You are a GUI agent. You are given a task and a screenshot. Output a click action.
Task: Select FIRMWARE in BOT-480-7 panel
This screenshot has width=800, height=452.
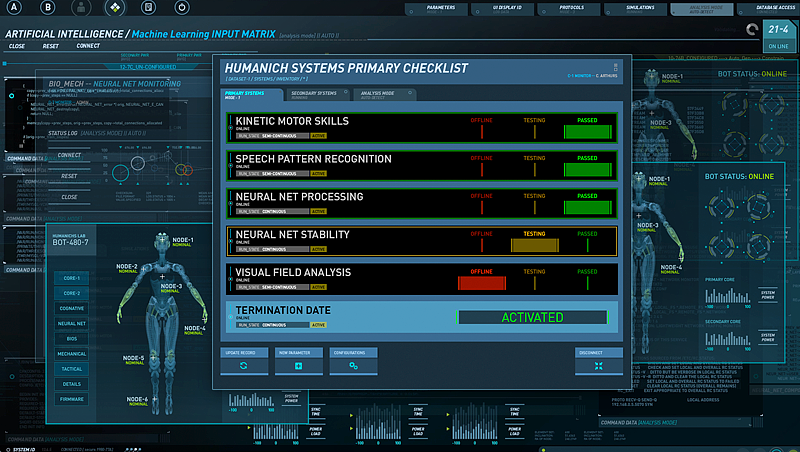(71, 399)
